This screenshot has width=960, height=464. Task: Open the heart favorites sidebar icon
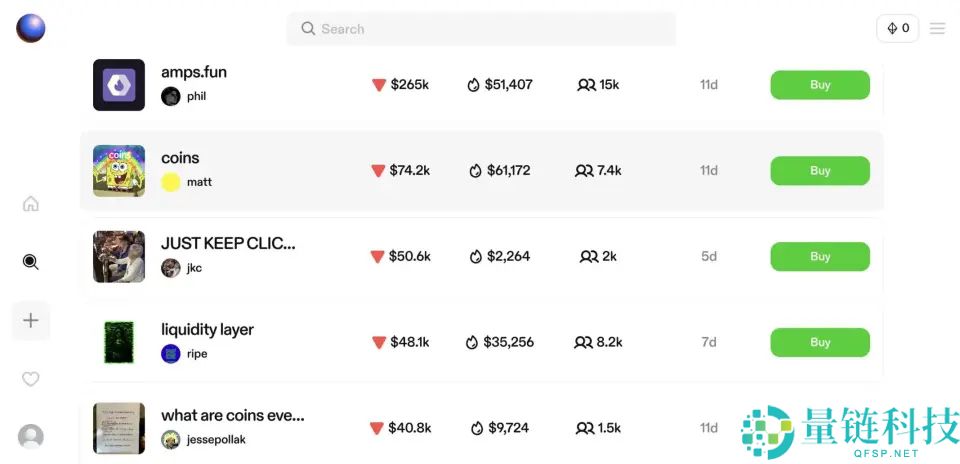(31, 379)
